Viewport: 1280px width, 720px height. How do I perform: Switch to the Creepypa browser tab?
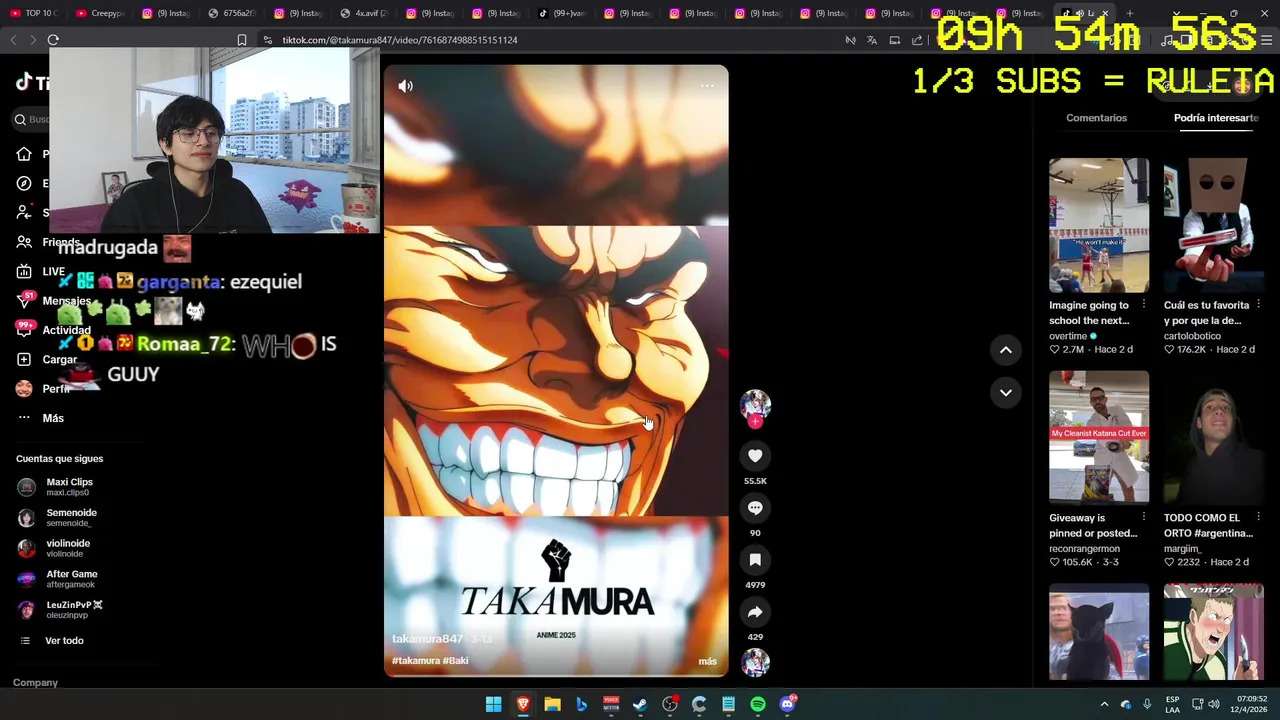pyautogui.click(x=100, y=13)
